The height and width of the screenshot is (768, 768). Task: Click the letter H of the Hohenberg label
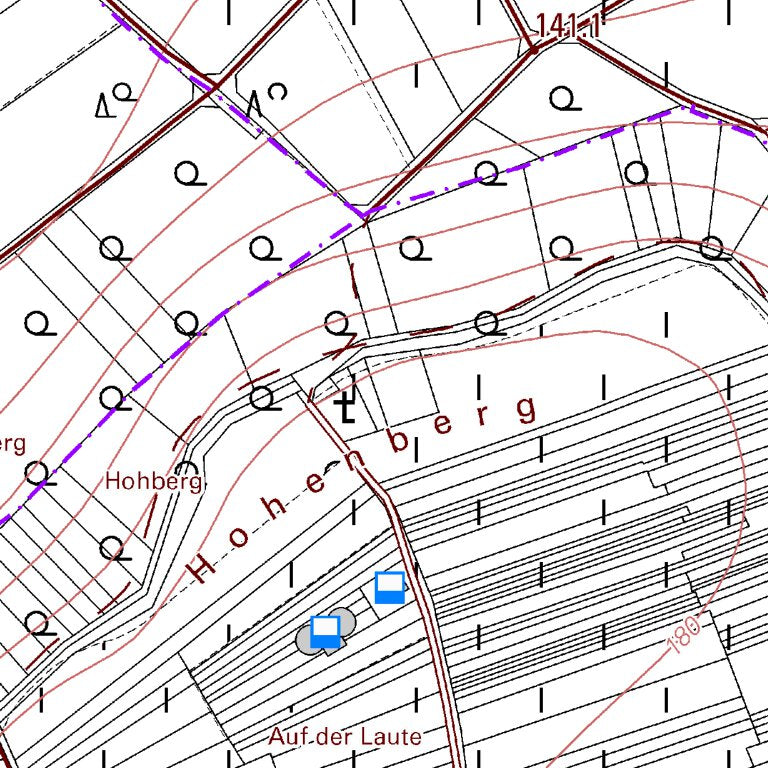pyautogui.click(x=201, y=570)
